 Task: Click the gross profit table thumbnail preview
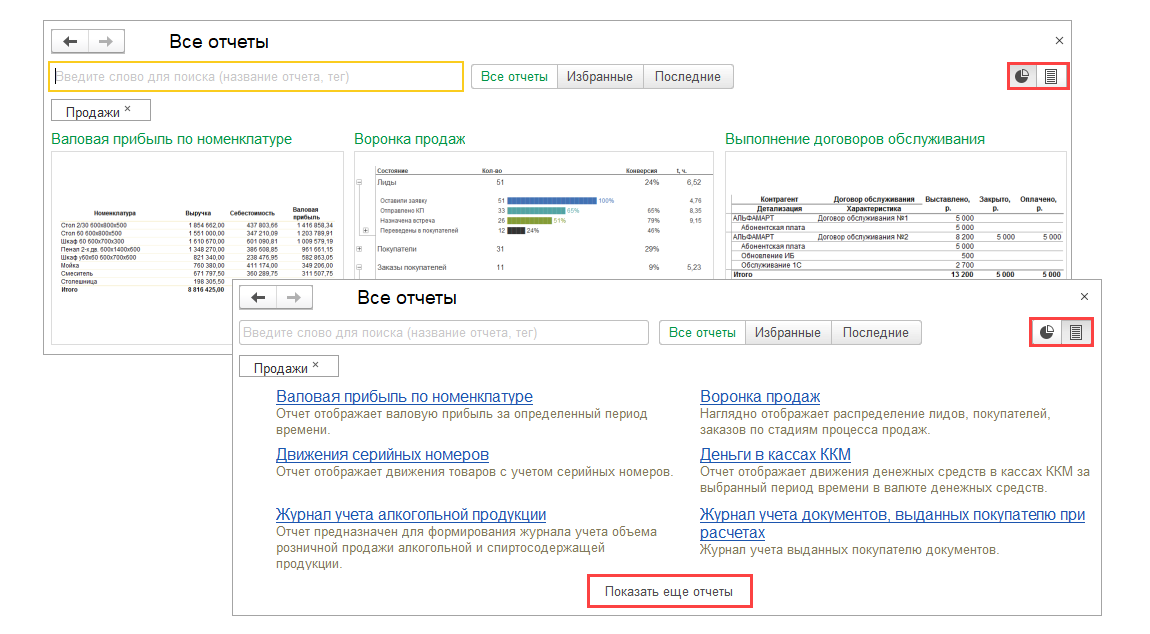(197, 248)
